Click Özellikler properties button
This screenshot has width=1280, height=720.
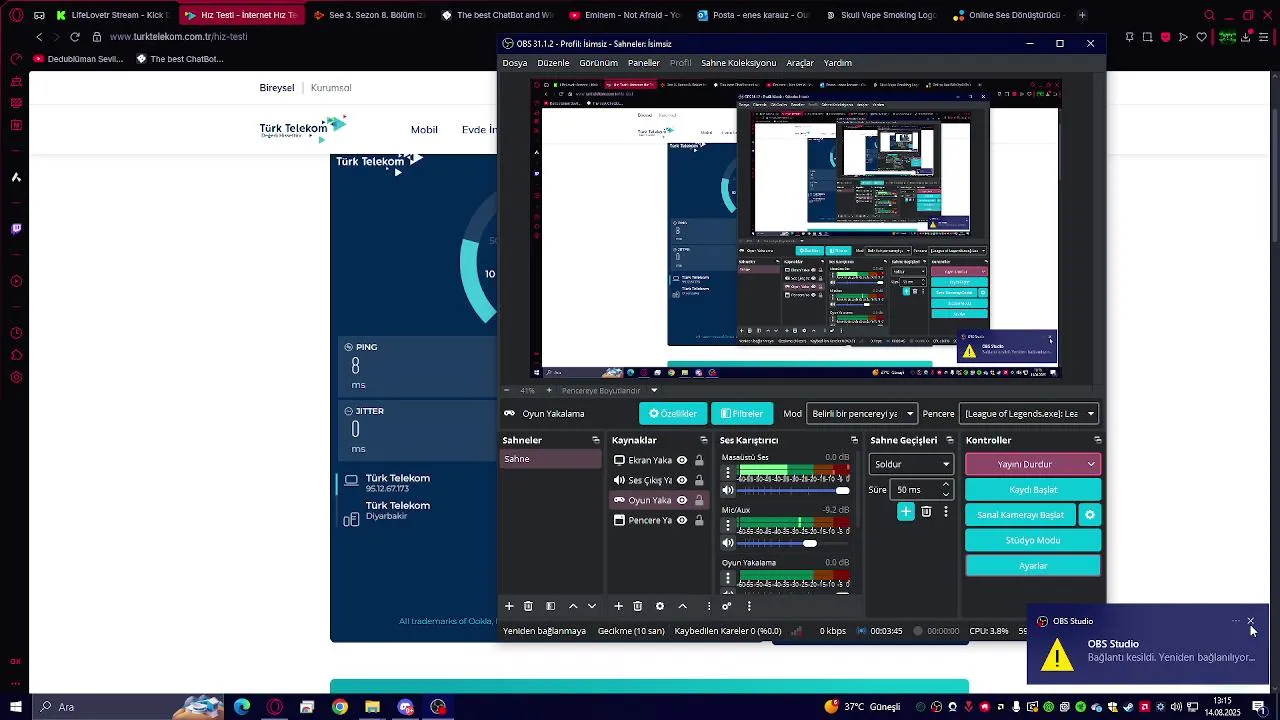point(673,414)
